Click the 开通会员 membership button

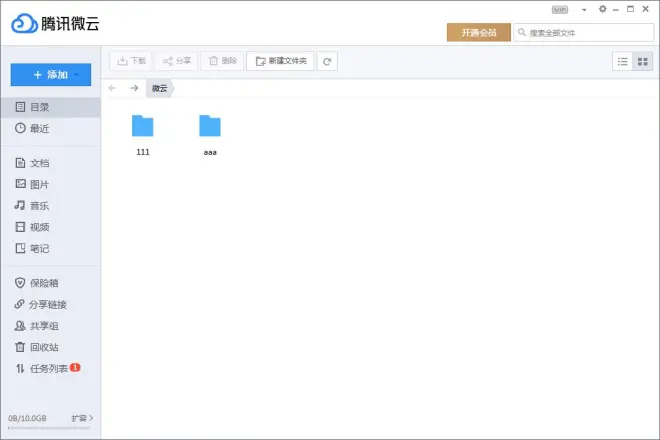[478, 33]
